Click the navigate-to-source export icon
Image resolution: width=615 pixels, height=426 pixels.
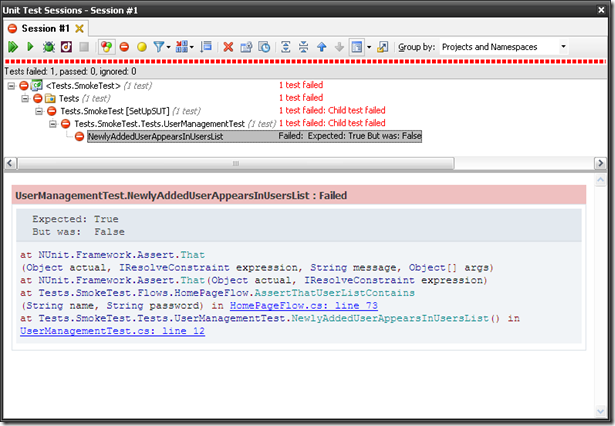tap(382, 47)
